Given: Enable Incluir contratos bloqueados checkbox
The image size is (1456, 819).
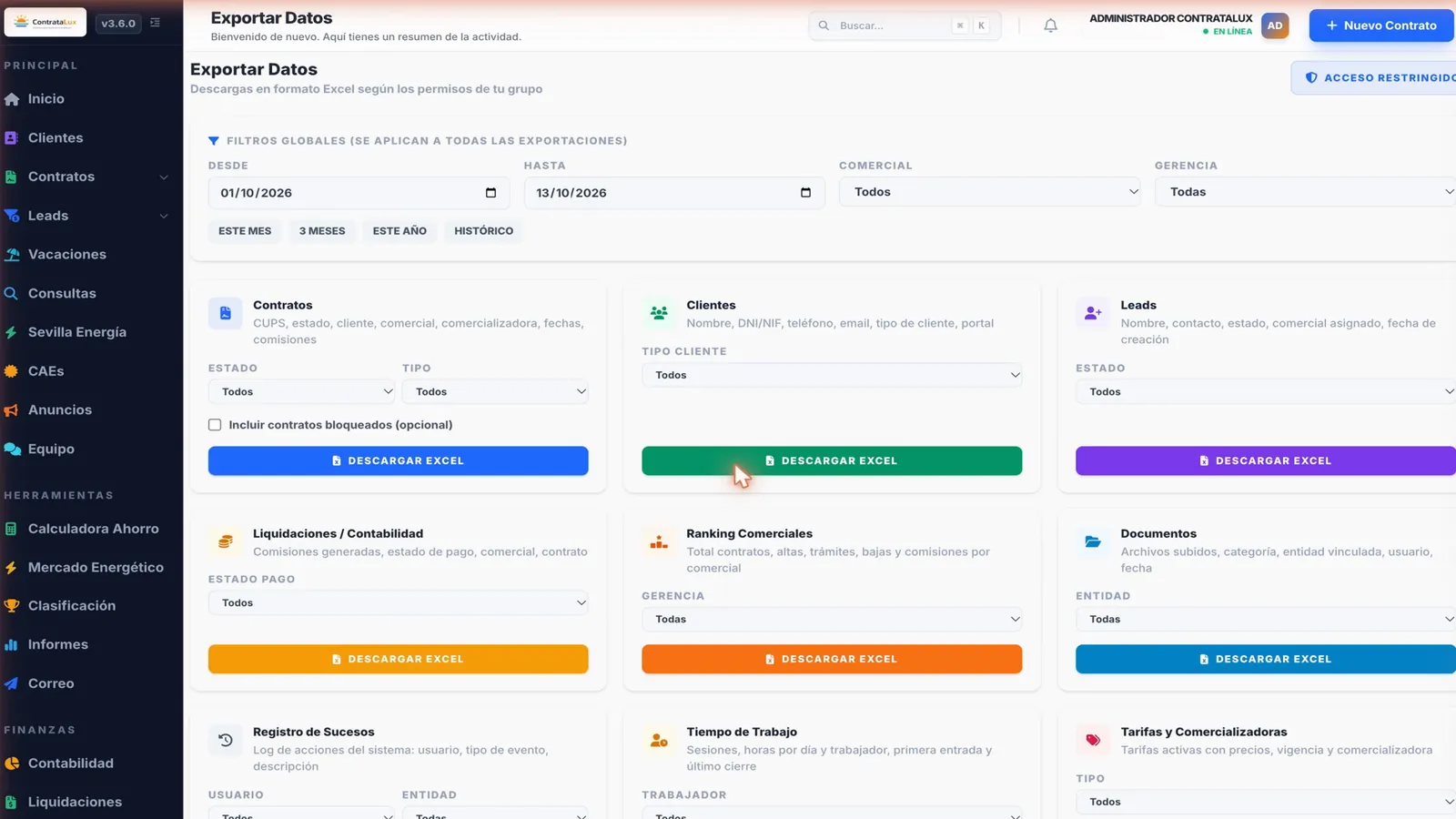Looking at the screenshot, I should point(215,425).
